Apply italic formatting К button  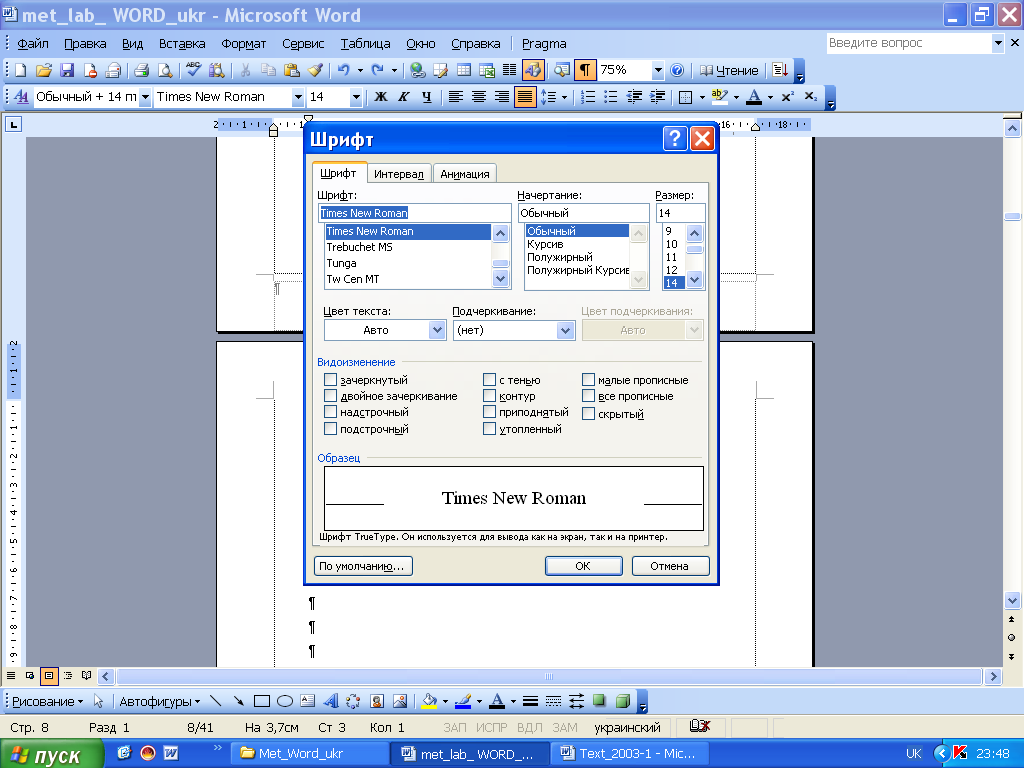404,97
